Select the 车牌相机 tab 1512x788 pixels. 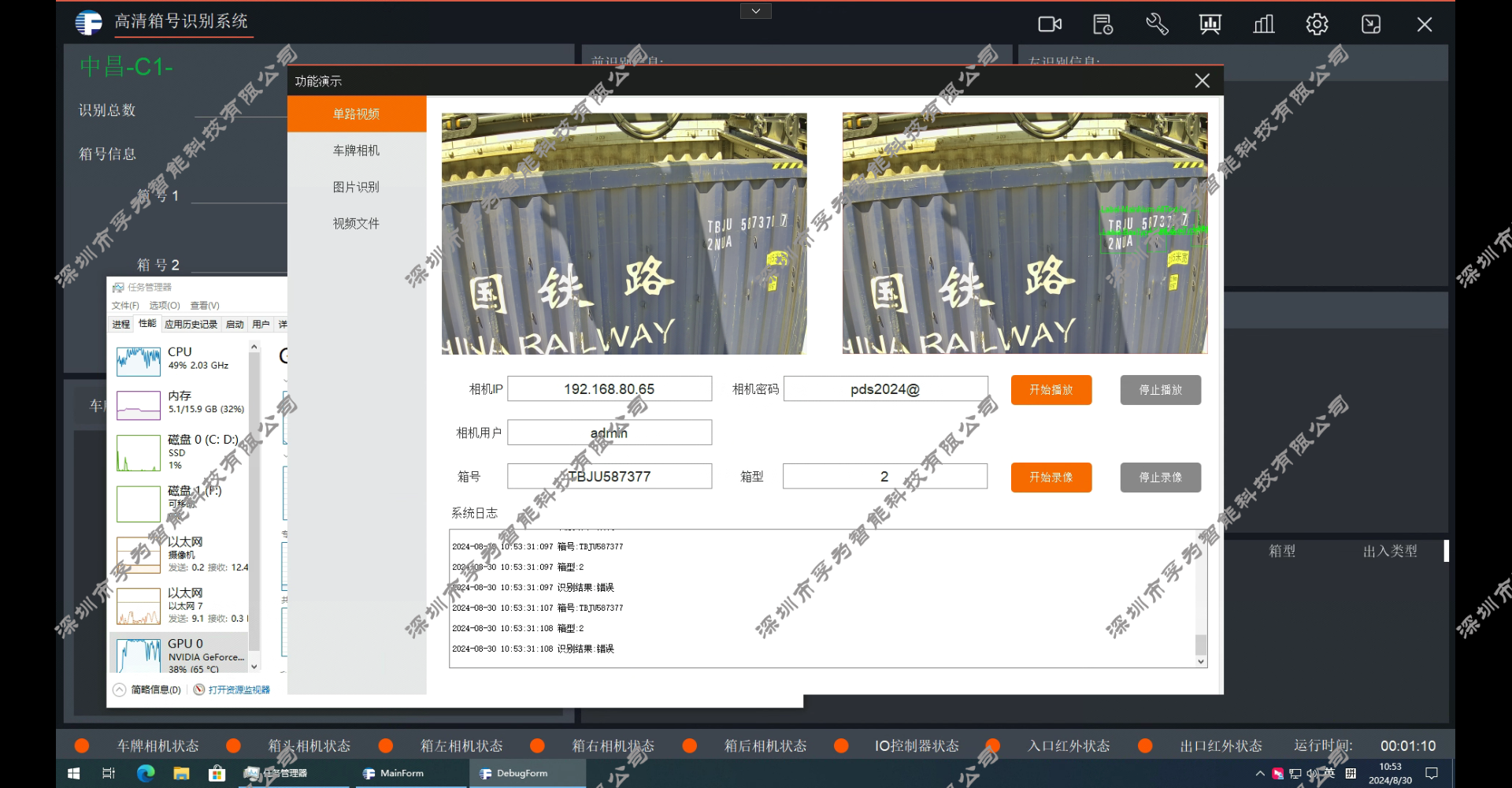[357, 151]
